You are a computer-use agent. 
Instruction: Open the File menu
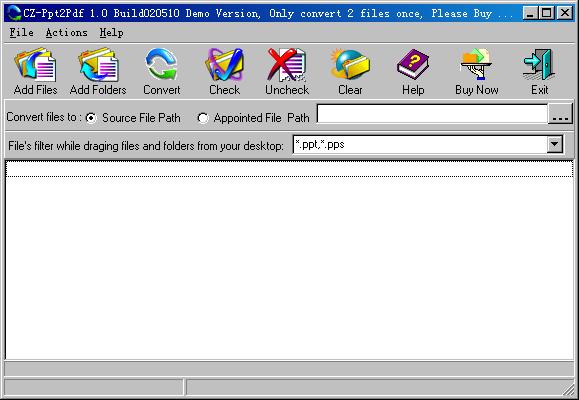point(21,33)
